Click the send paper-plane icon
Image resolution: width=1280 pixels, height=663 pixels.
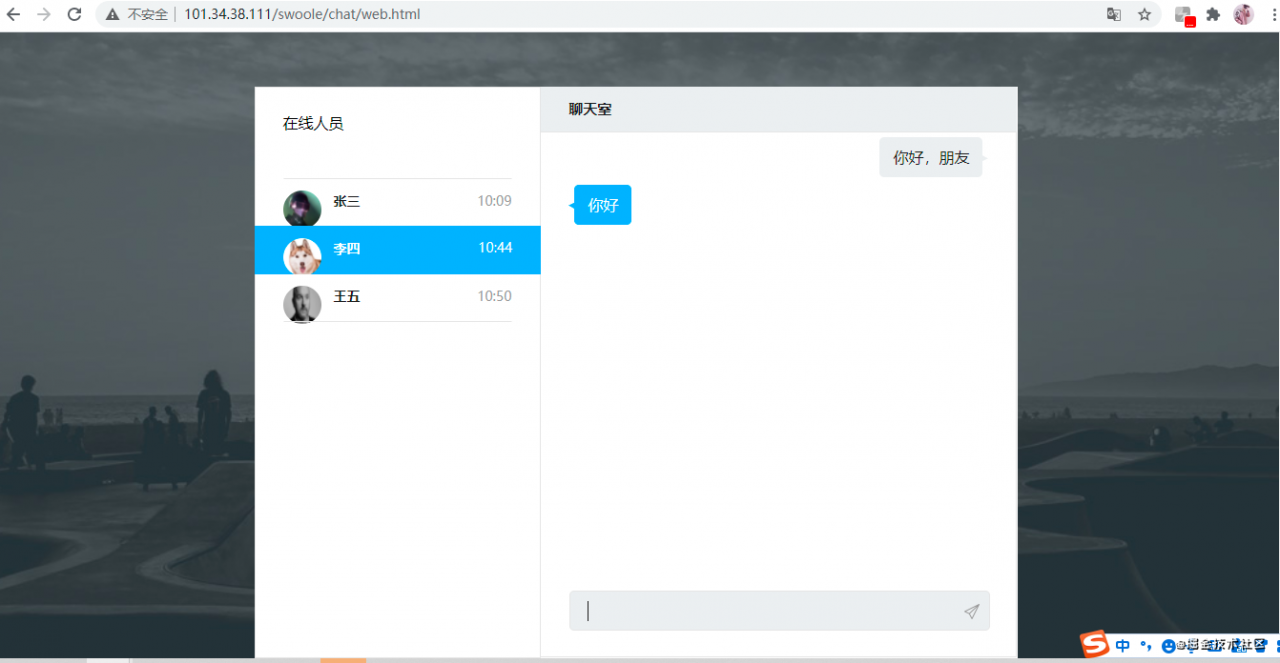click(972, 611)
